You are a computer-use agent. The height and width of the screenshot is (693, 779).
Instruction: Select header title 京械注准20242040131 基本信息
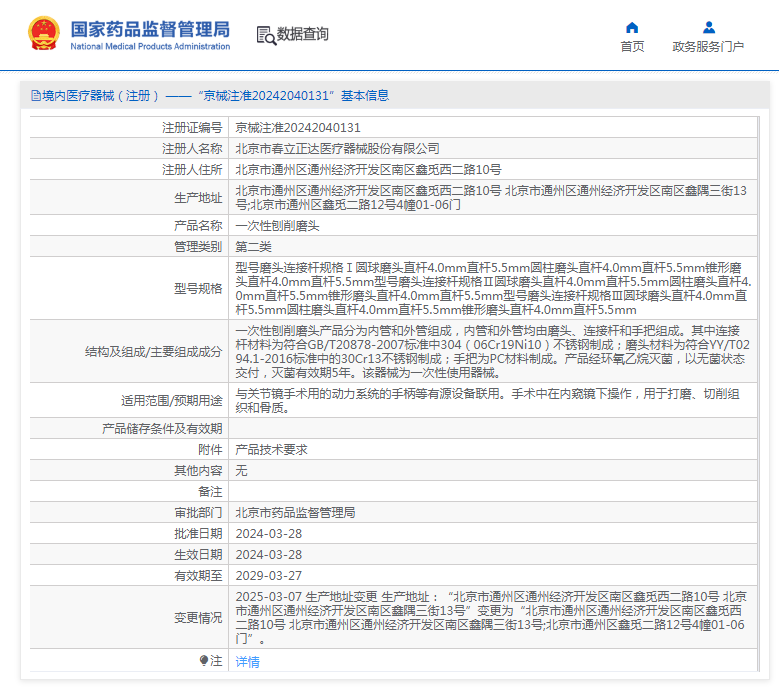[x=294, y=95]
